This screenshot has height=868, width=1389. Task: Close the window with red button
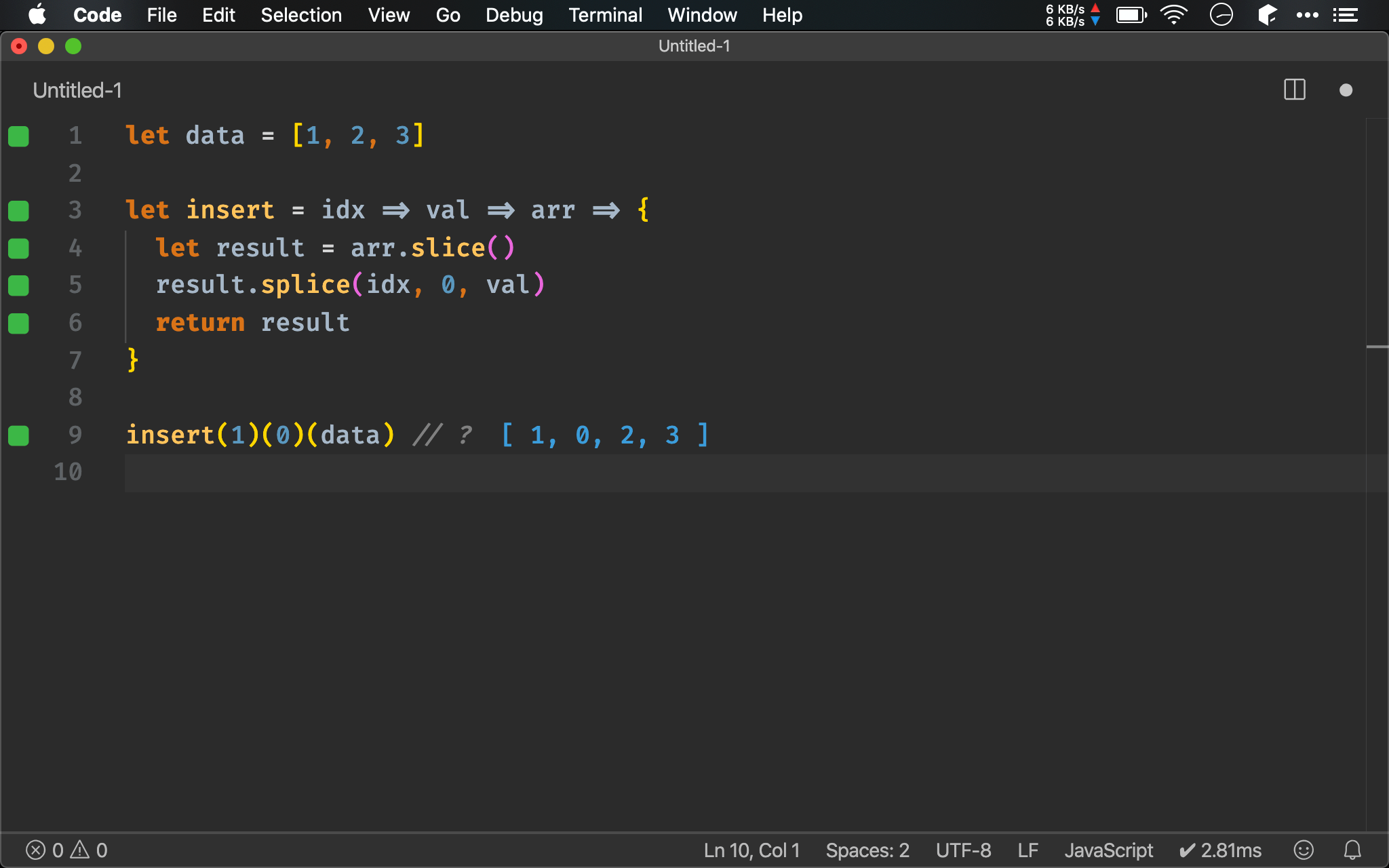point(19,46)
